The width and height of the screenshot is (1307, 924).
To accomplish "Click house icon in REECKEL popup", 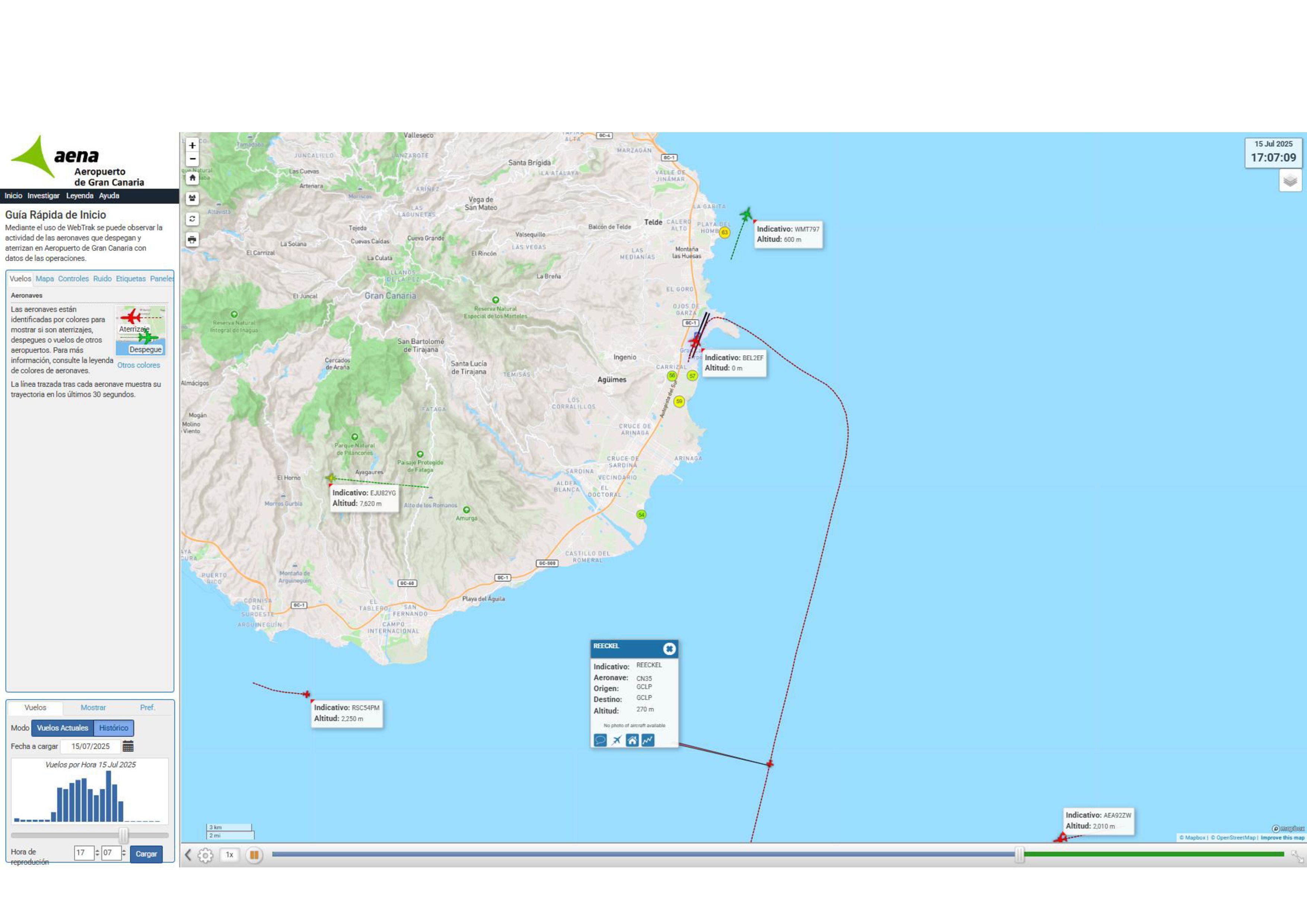I will tap(632, 740).
